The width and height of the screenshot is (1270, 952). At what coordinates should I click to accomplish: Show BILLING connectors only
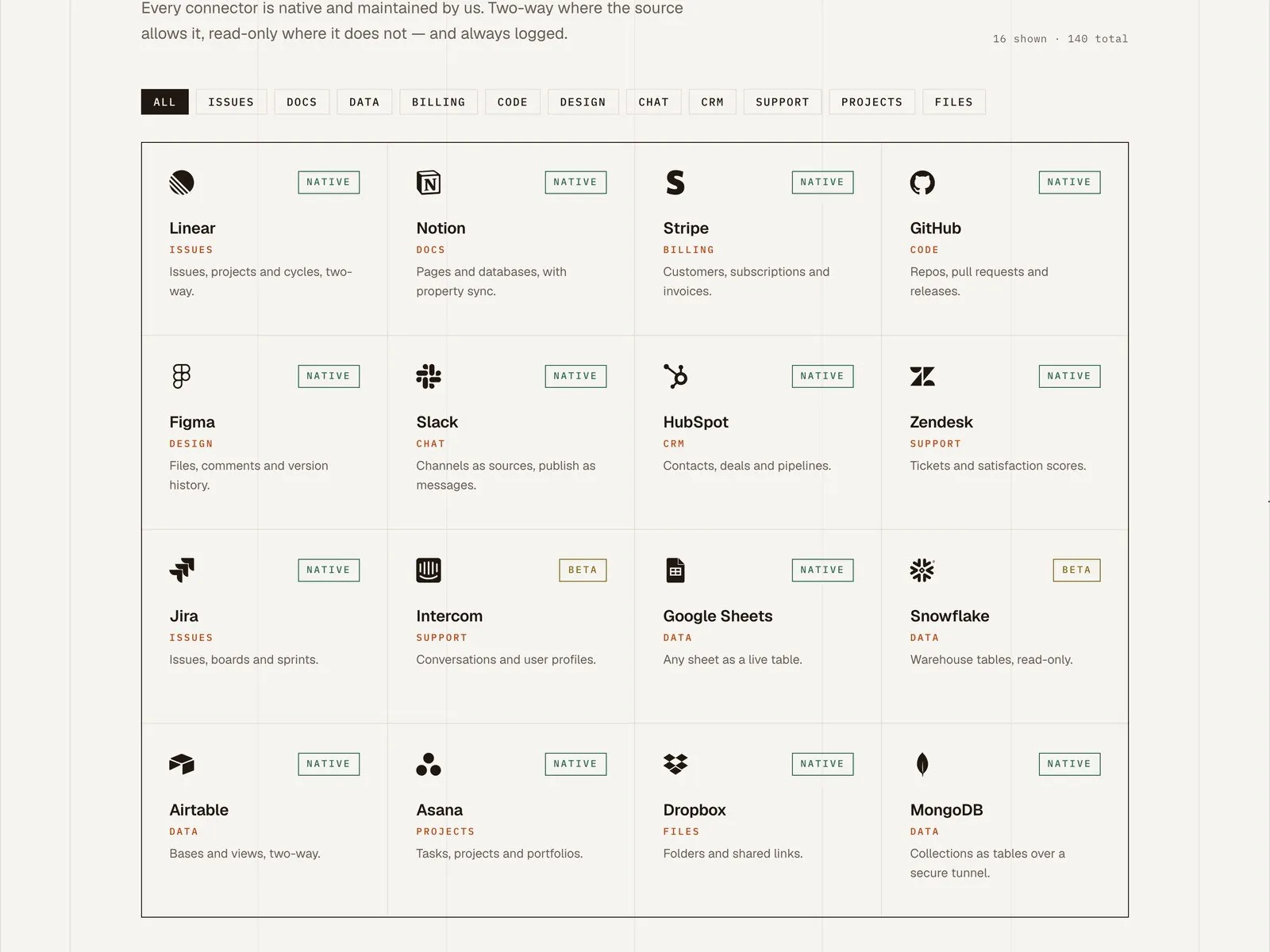[438, 102]
